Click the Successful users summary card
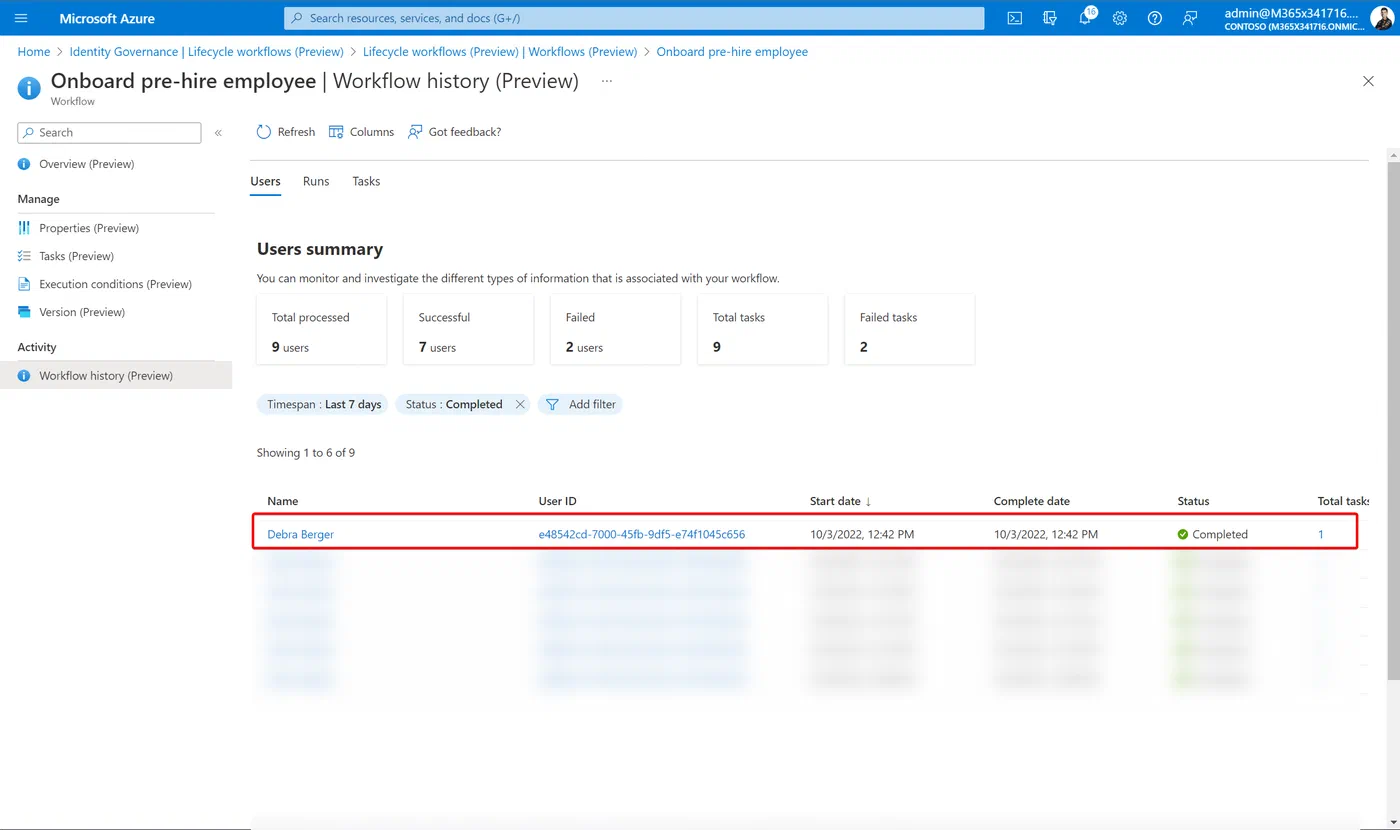 coord(468,330)
